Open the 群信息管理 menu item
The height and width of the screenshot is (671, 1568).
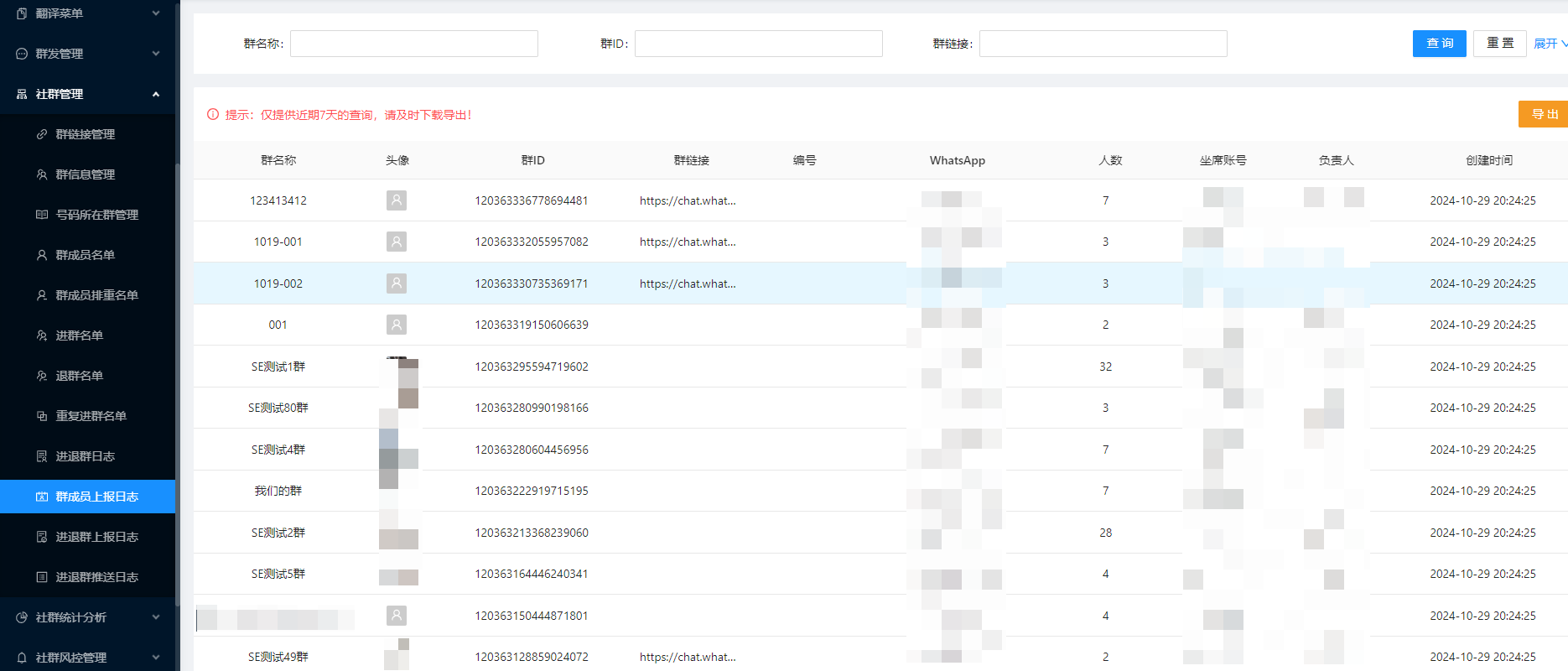87,174
